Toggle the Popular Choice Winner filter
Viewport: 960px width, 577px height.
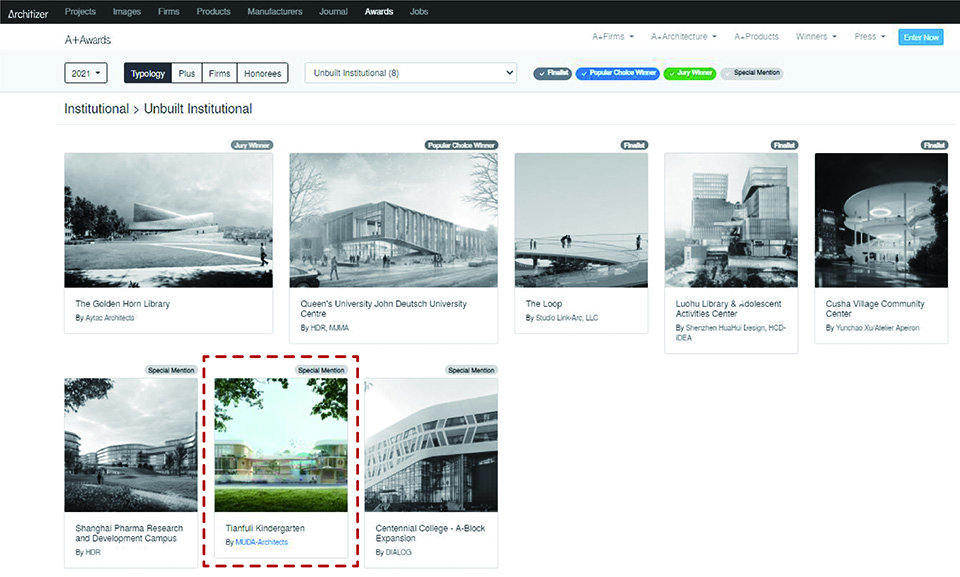(617, 74)
